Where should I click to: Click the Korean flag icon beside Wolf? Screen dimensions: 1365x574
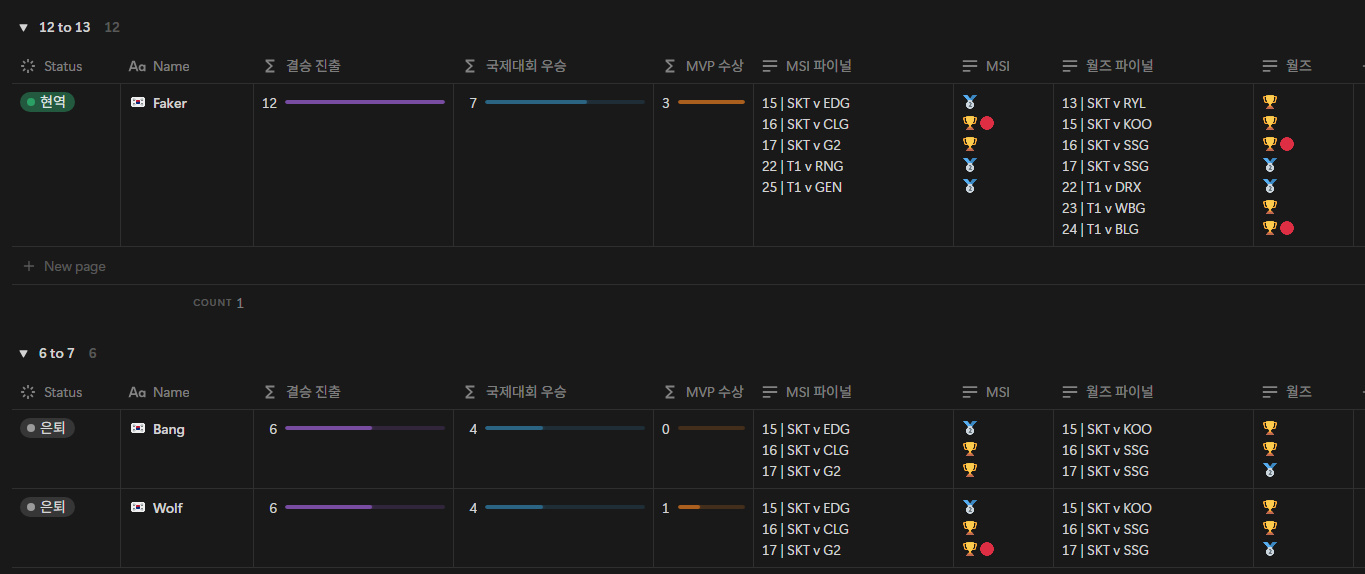pos(138,508)
